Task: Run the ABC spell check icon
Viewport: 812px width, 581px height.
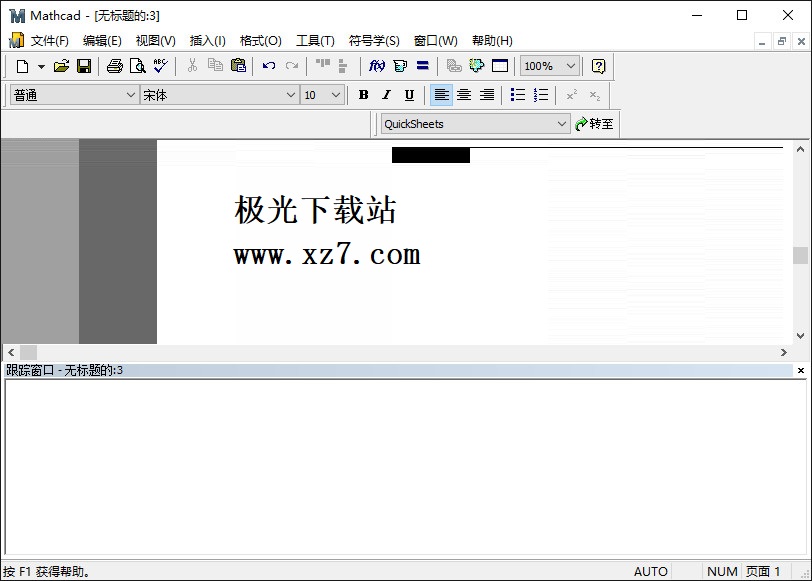Action: coord(161,66)
